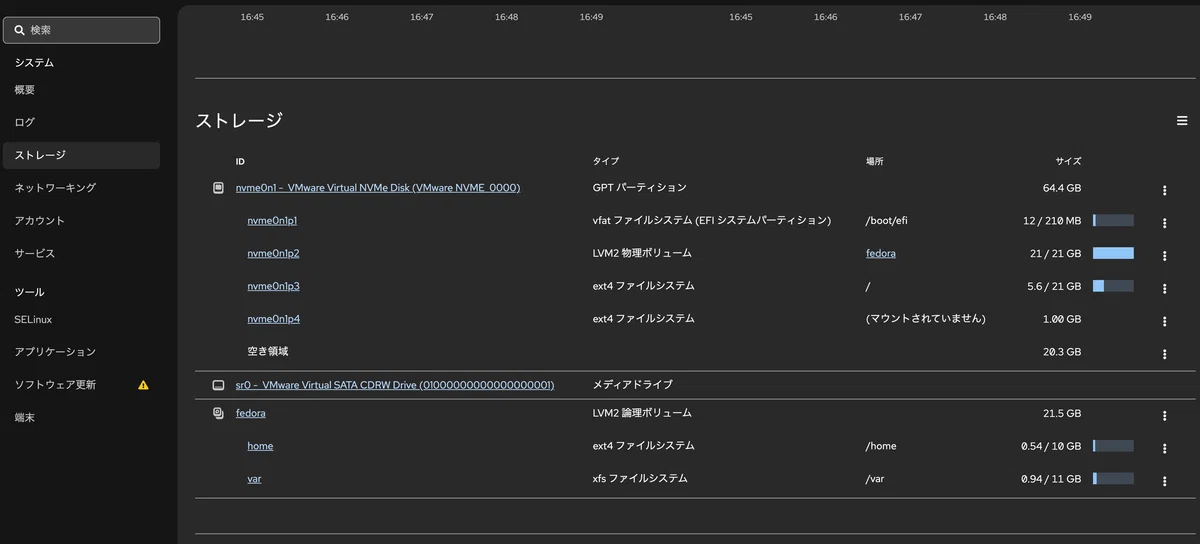Click the xfs ファイルシステム type text
Image resolution: width=1200 pixels, height=544 pixels.
640,479
